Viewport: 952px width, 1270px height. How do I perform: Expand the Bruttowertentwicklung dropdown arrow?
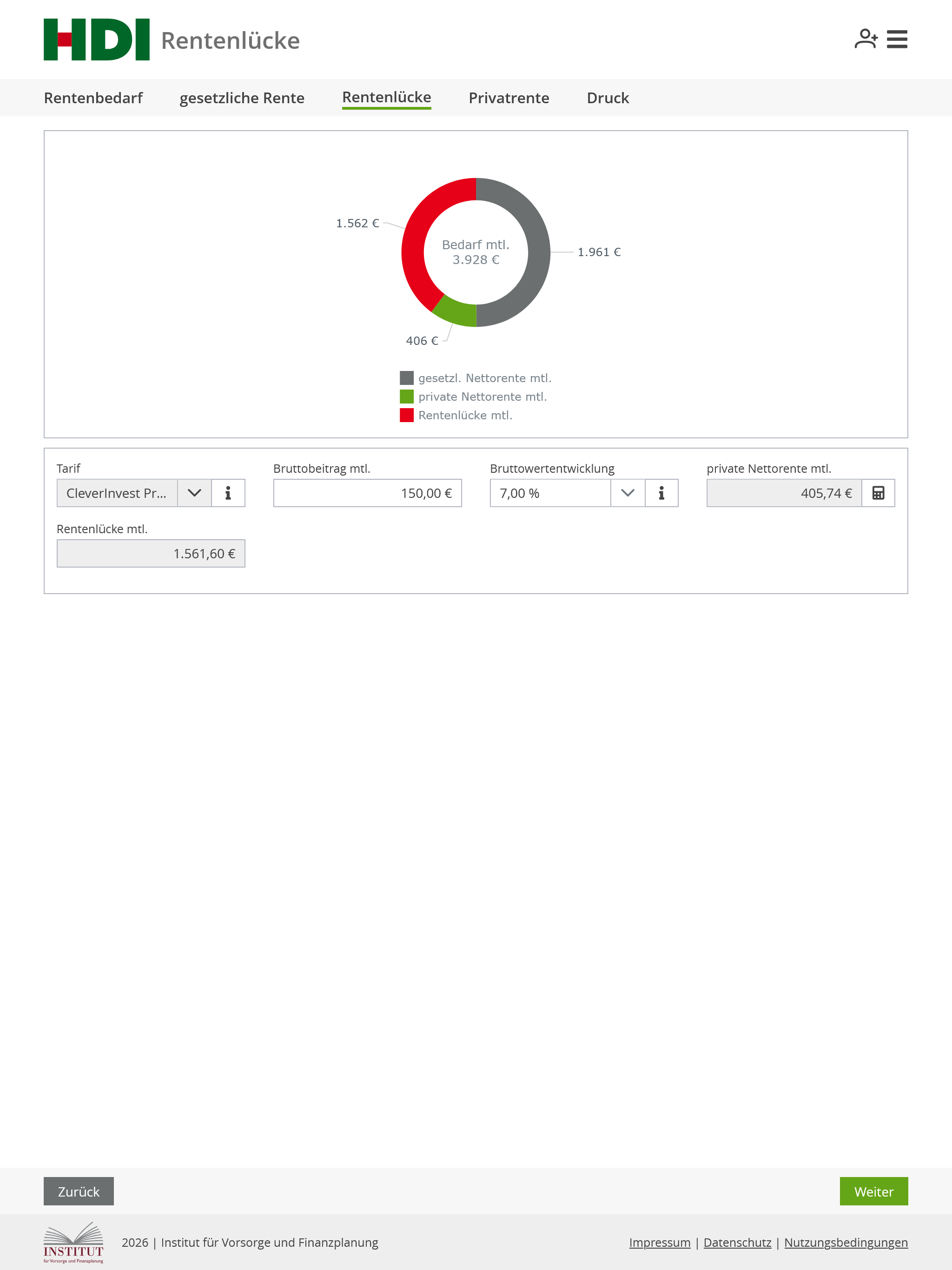click(628, 493)
